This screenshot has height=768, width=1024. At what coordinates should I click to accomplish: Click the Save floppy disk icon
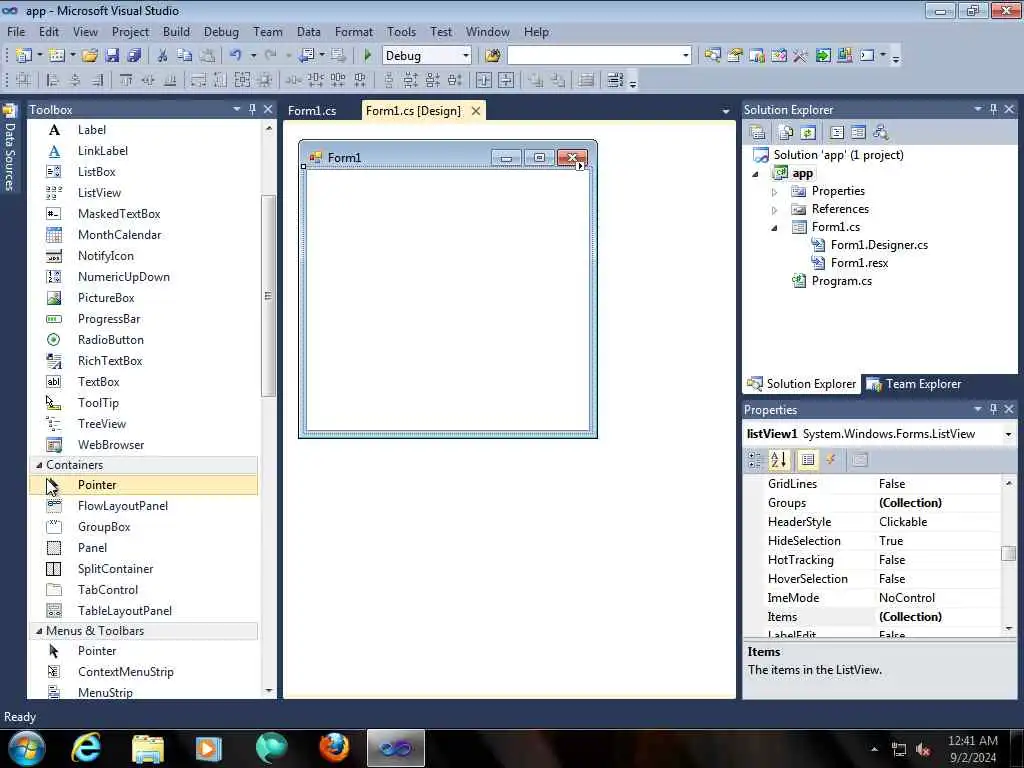[112, 56]
